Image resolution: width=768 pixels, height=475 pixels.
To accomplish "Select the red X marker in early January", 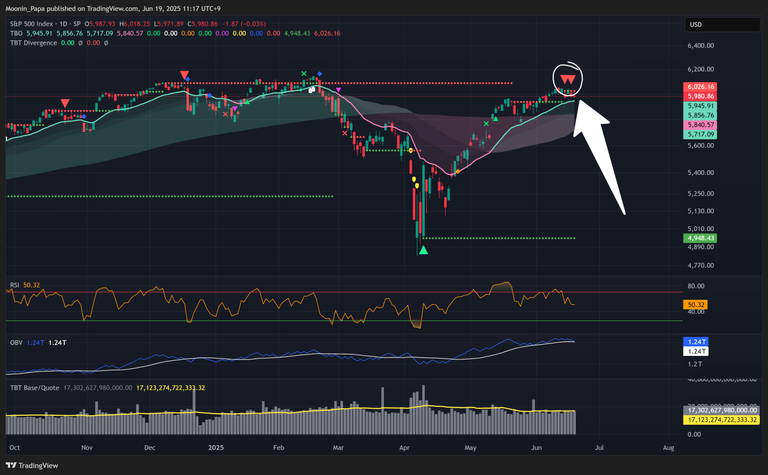I will 225,114.
